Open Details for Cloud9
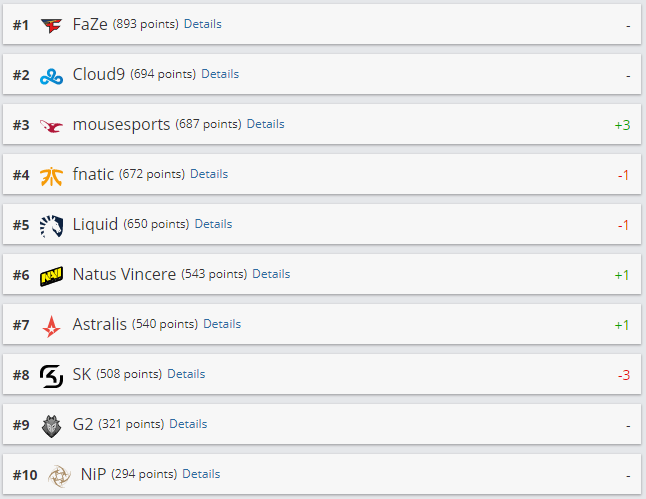Viewport: 646px width, 499px height. tap(220, 74)
